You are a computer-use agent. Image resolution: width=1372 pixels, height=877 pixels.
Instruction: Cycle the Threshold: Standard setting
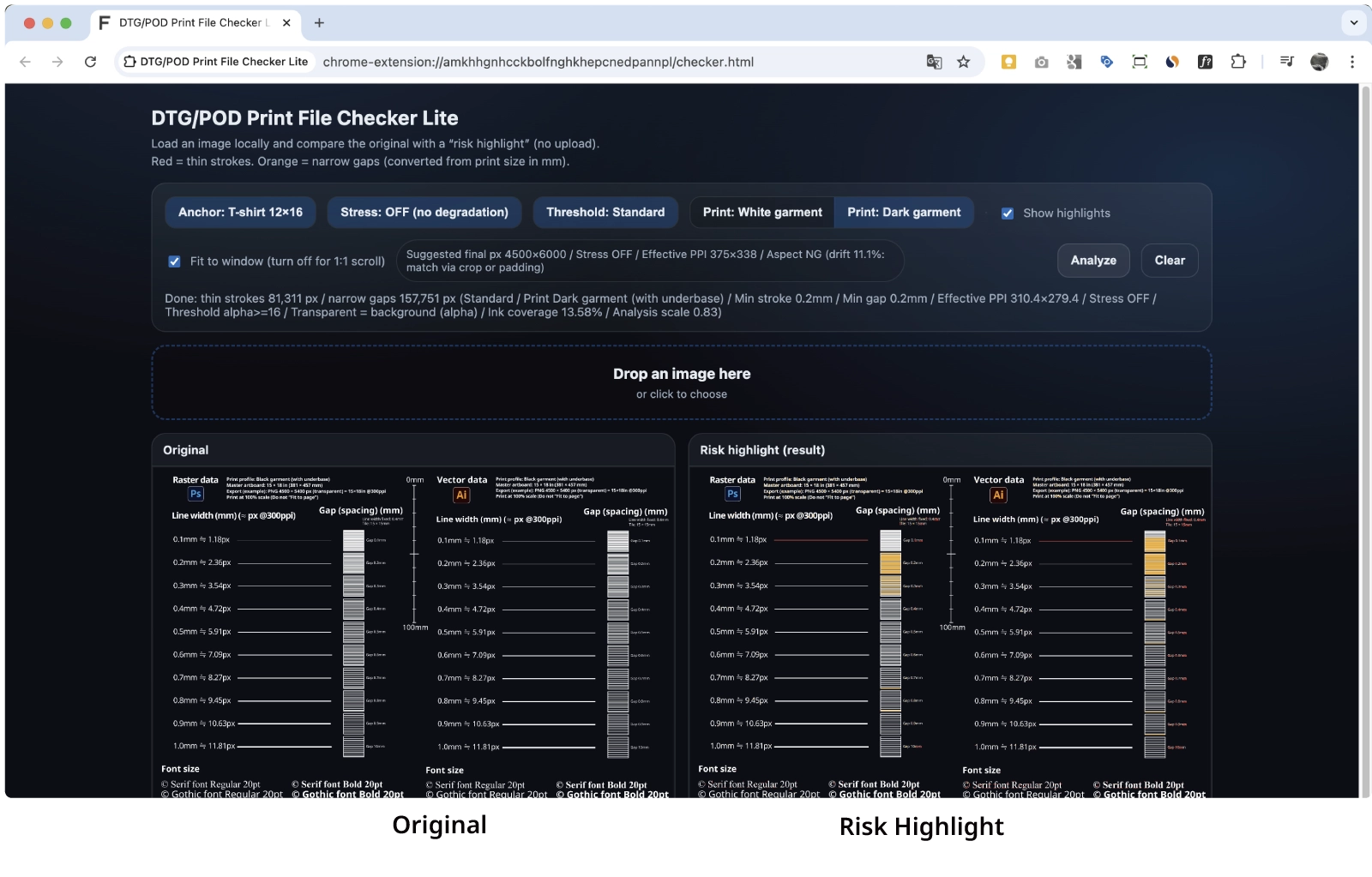[605, 213]
